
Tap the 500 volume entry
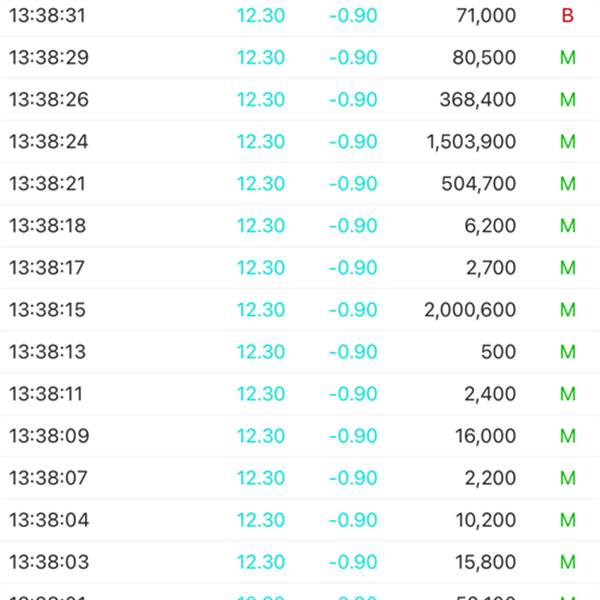tap(498, 352)
